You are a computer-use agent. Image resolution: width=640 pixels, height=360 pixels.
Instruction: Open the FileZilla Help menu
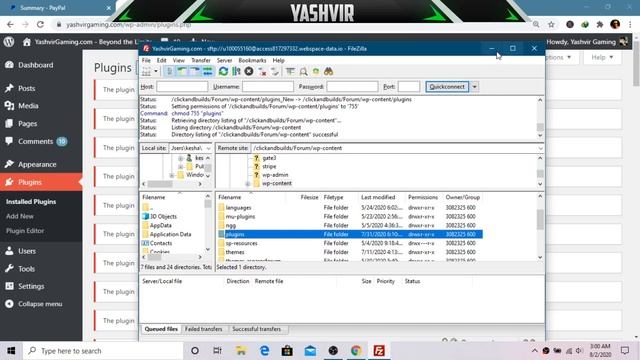coord(278,60)
